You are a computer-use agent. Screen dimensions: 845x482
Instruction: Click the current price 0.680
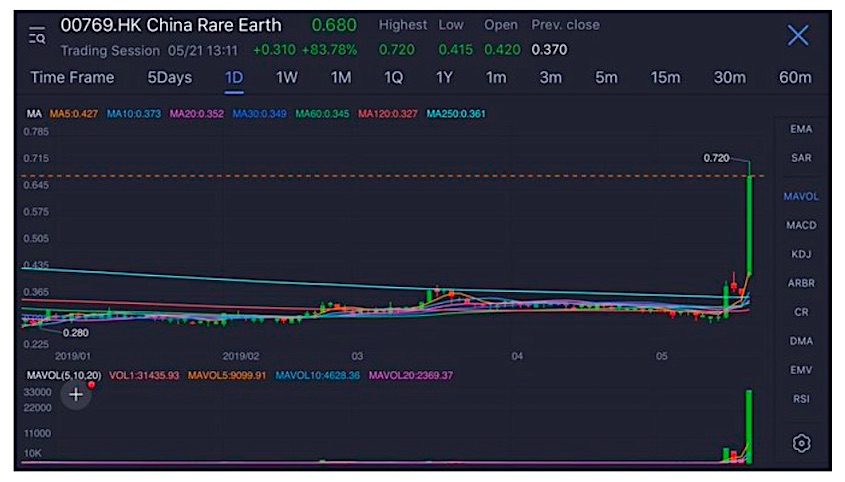[334, 25]
